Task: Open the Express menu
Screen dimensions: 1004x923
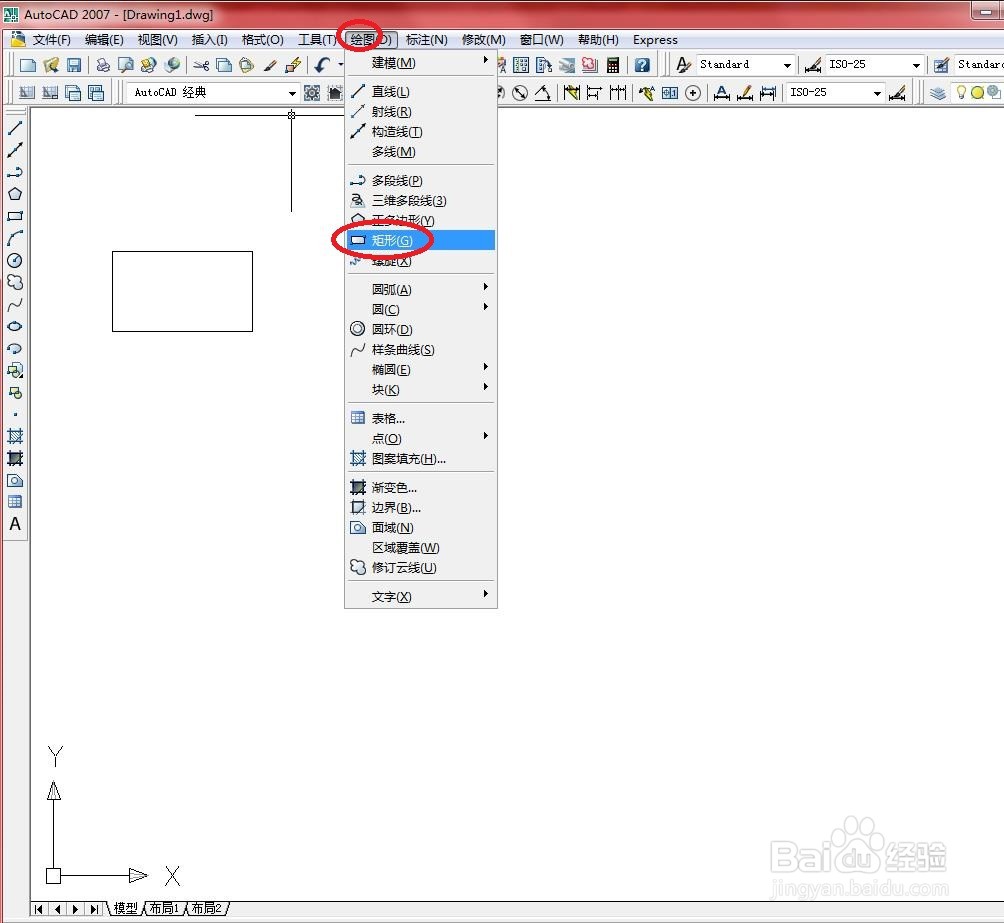Action: (x=655, y=40)
